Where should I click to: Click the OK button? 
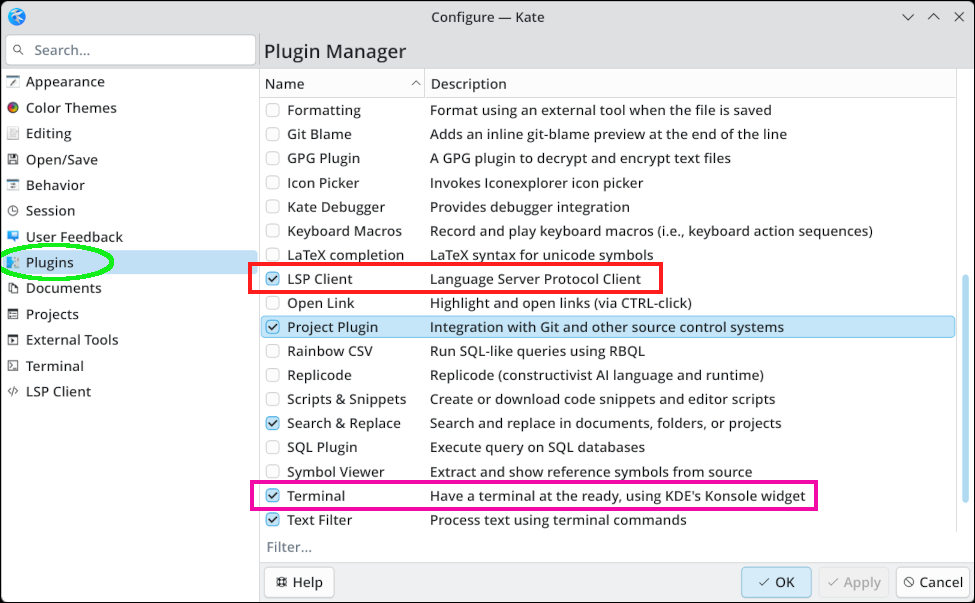[x=776, y=582]
